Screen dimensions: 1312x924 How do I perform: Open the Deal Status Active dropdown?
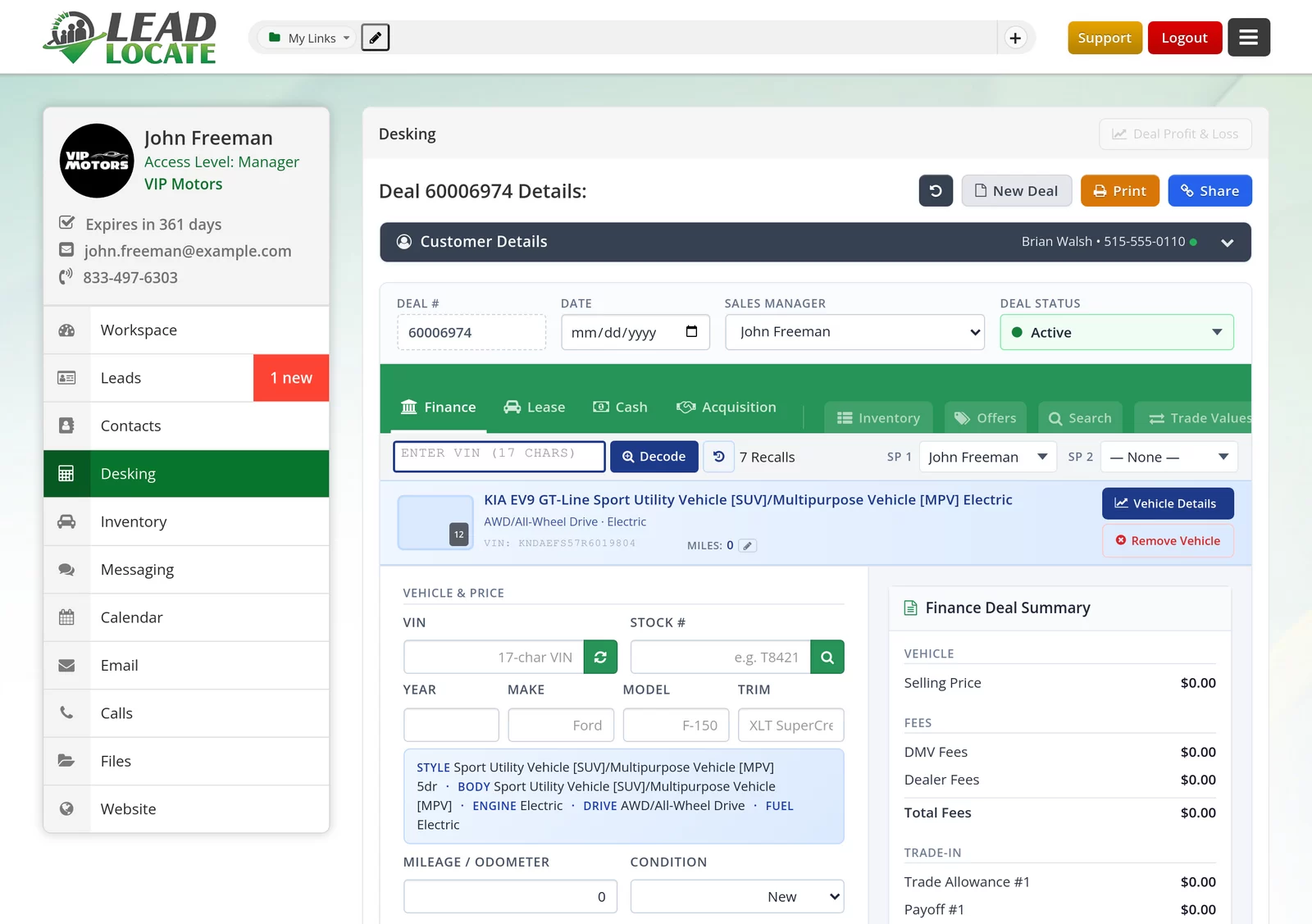pos(1117,332)
